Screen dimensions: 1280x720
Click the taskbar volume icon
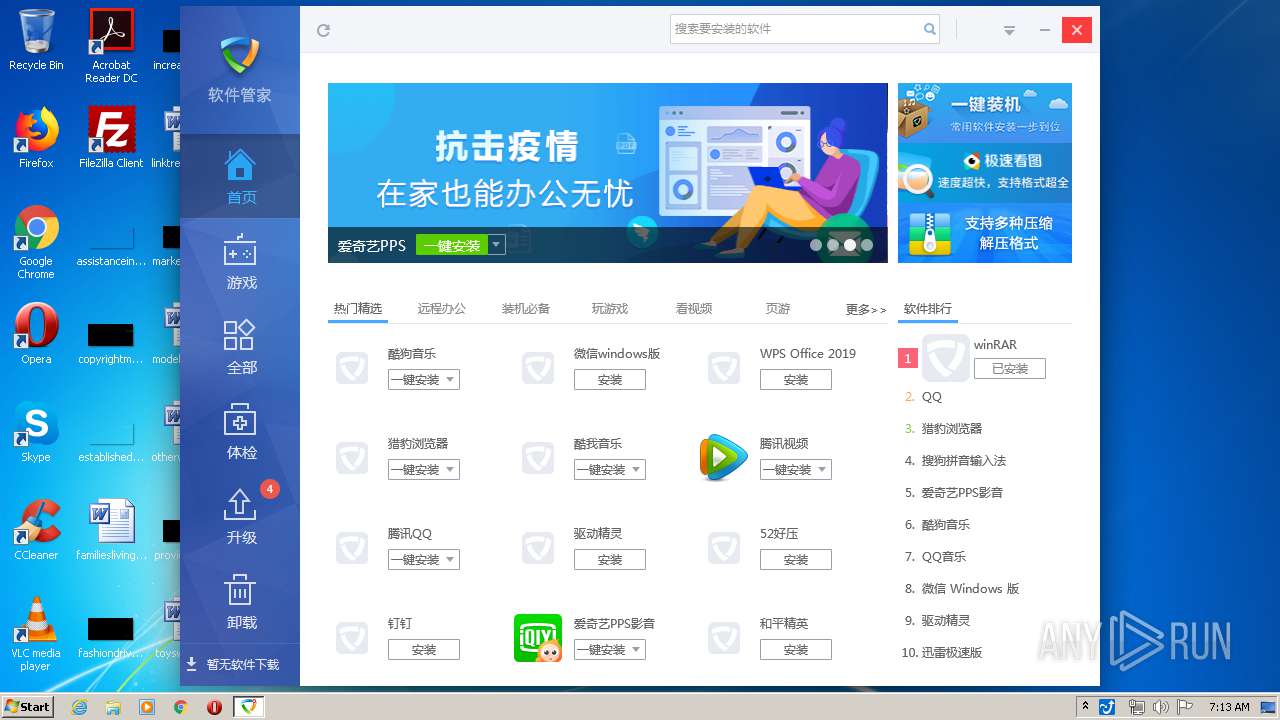pos(1160,707)
